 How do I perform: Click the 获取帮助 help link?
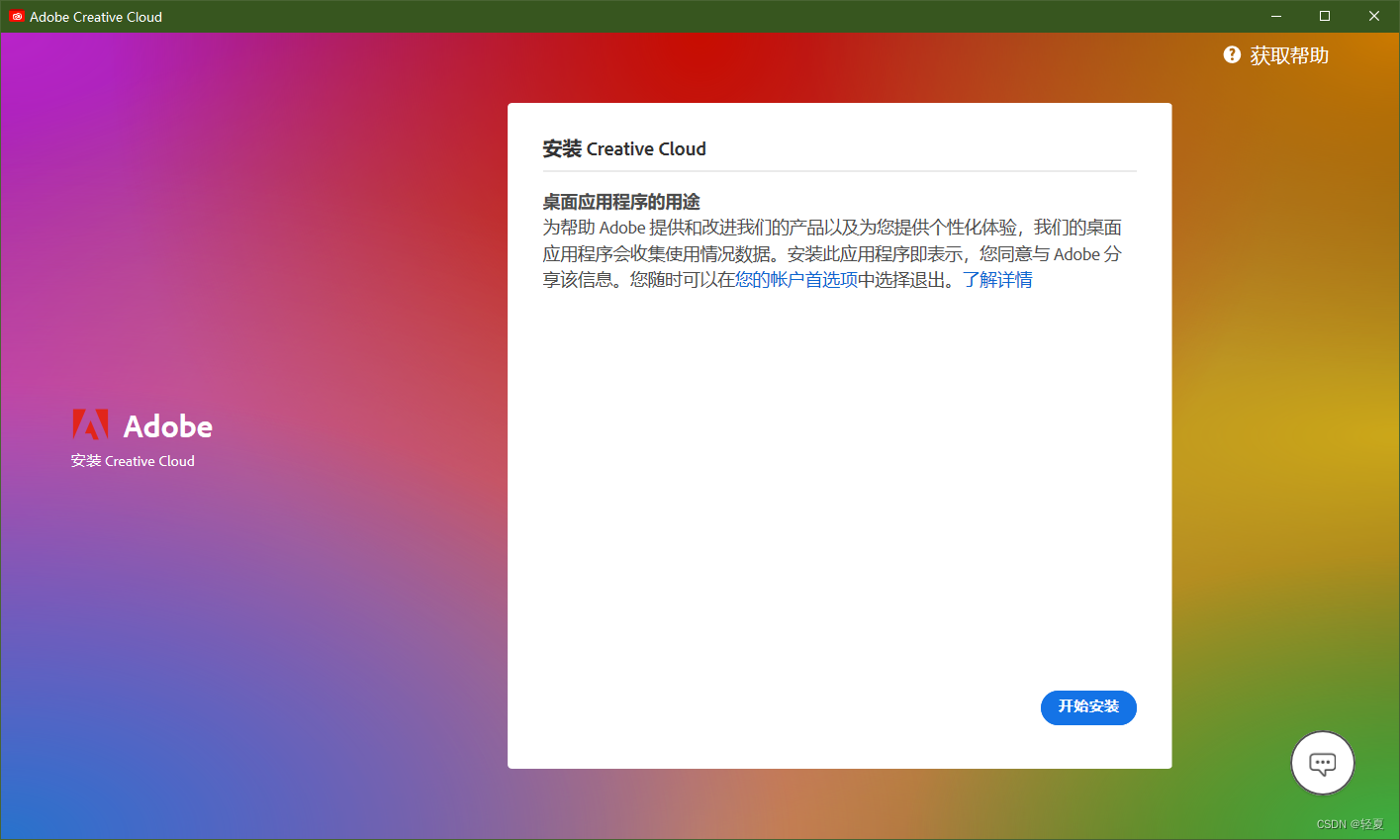click(x=1289, y=55)
